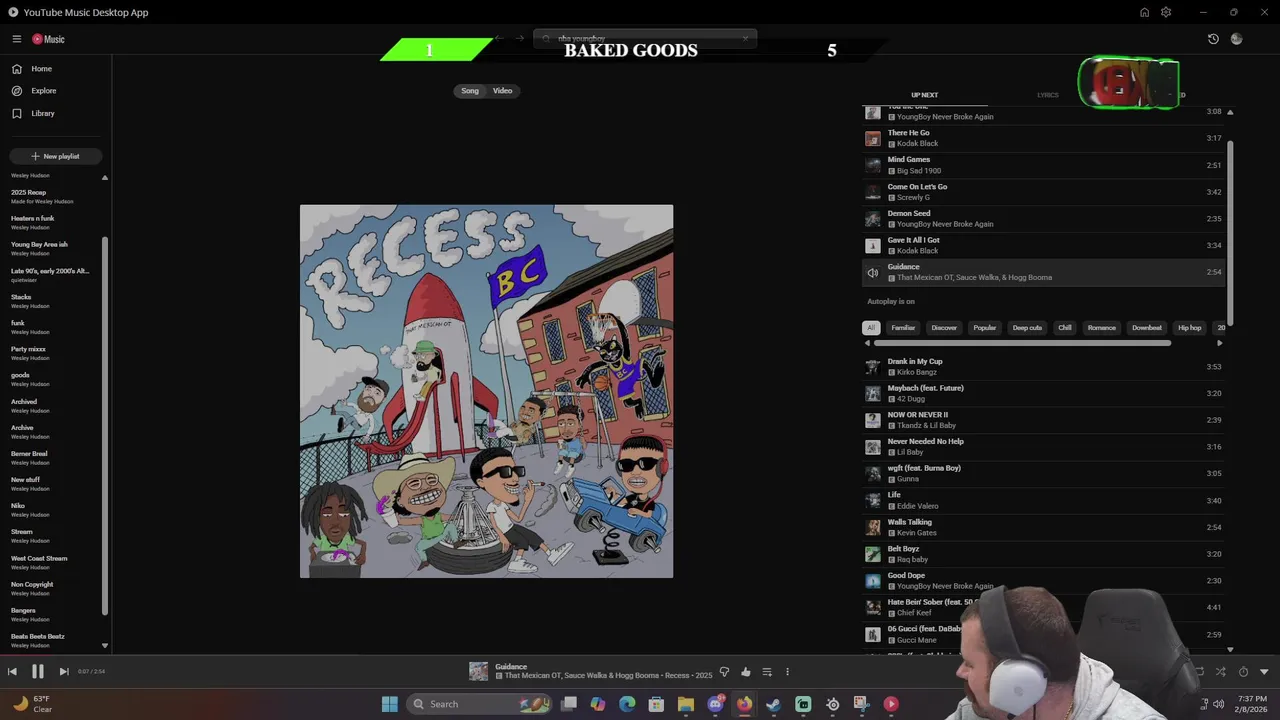Skip to next track

pos(63,672)
